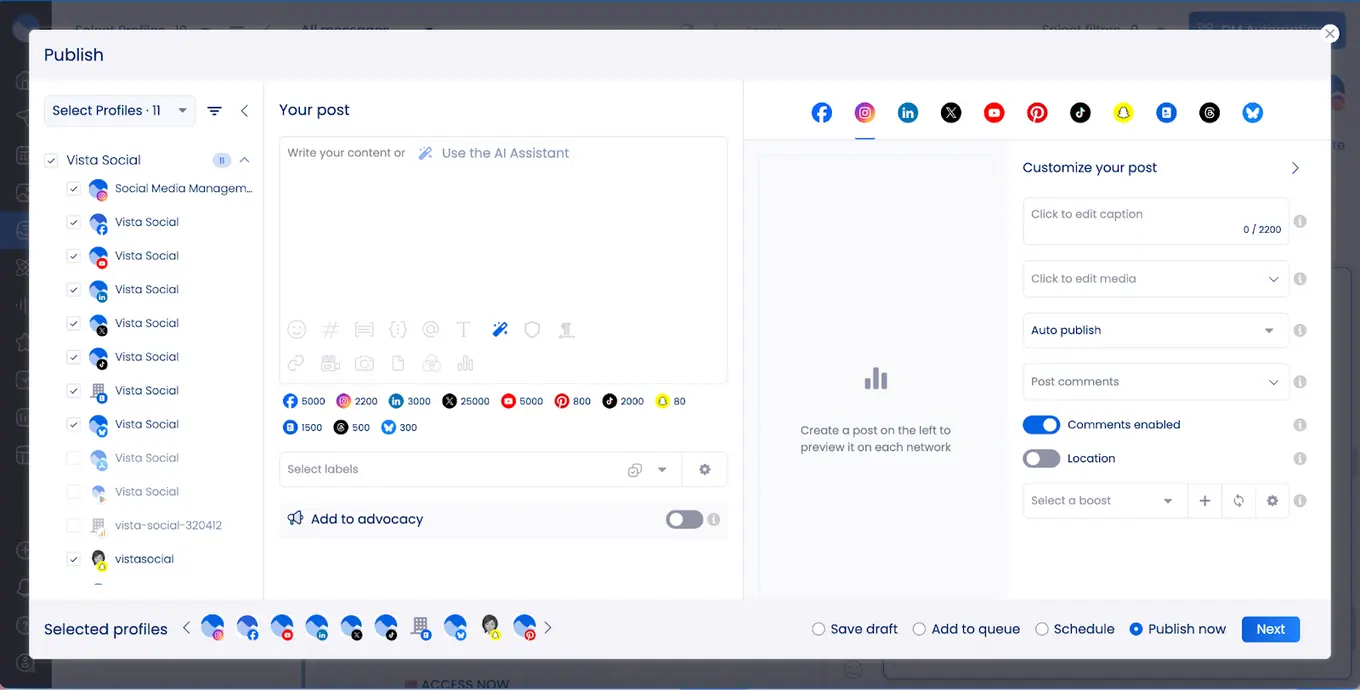Disable the Comments enabled toggle
Screen dimensions: 1360x690
[x=1041, y=424]
